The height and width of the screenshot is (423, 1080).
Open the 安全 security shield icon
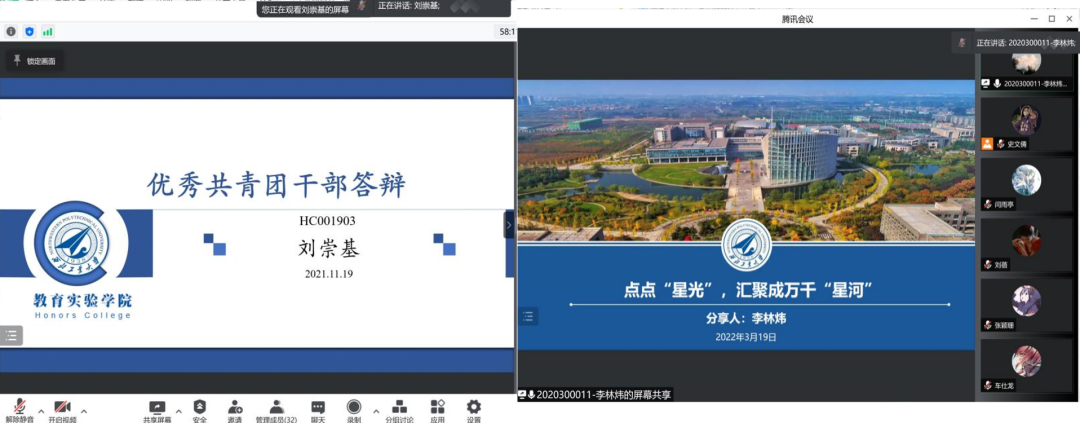click(x=200, y=410)
